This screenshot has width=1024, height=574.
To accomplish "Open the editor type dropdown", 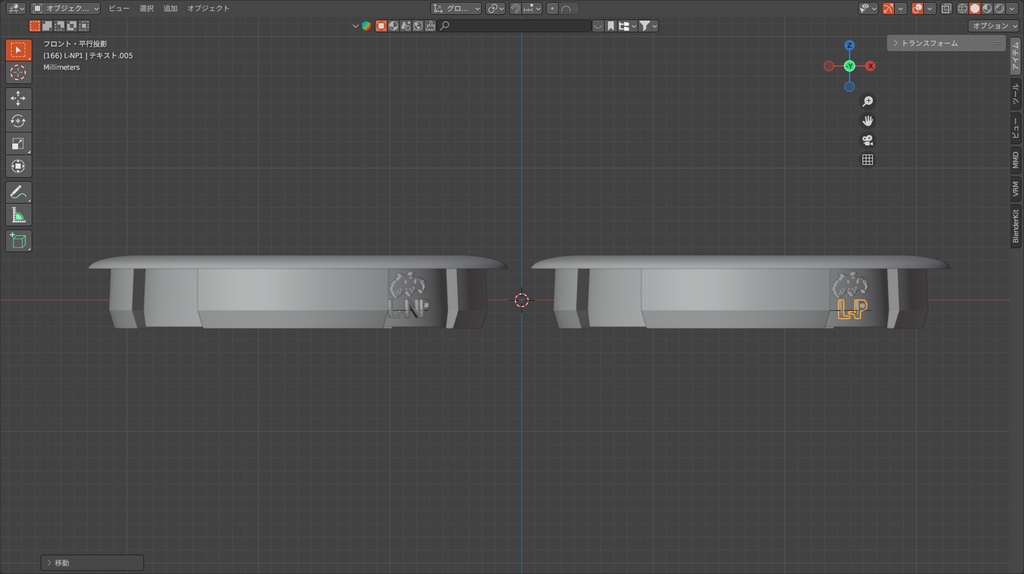I will pos(16,8).
